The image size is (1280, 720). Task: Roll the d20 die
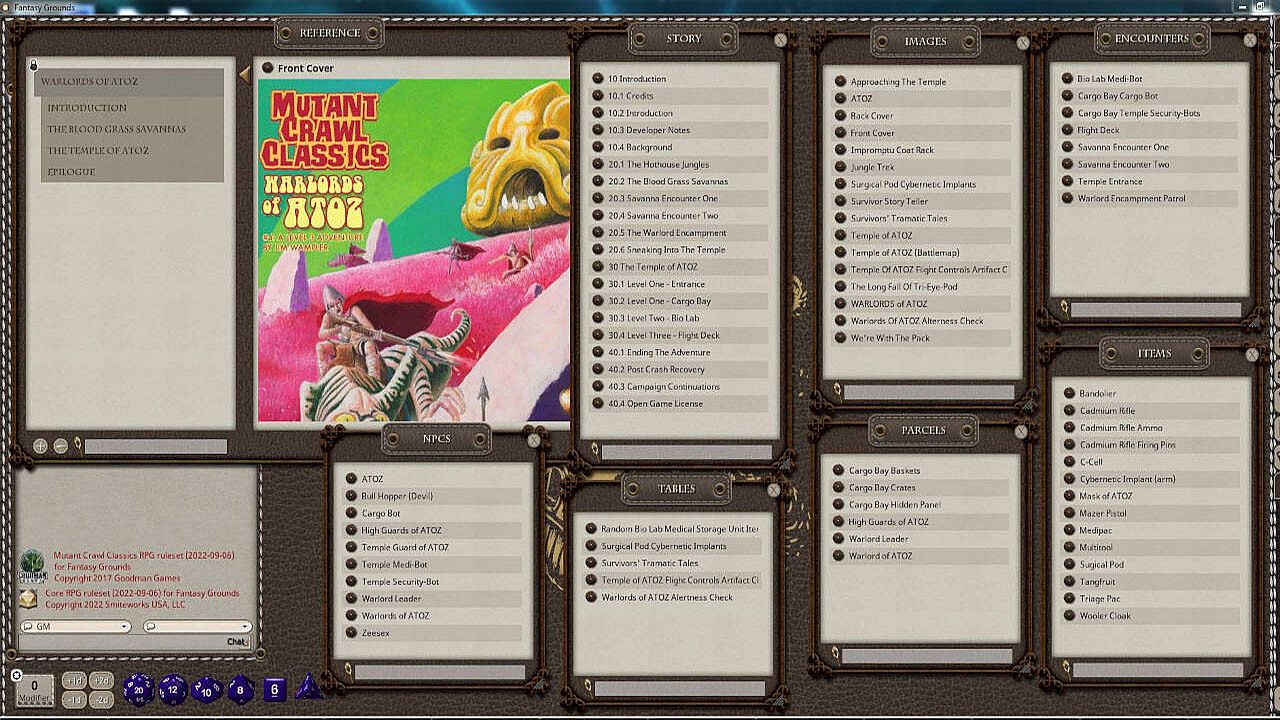click(x=138, y=688)
